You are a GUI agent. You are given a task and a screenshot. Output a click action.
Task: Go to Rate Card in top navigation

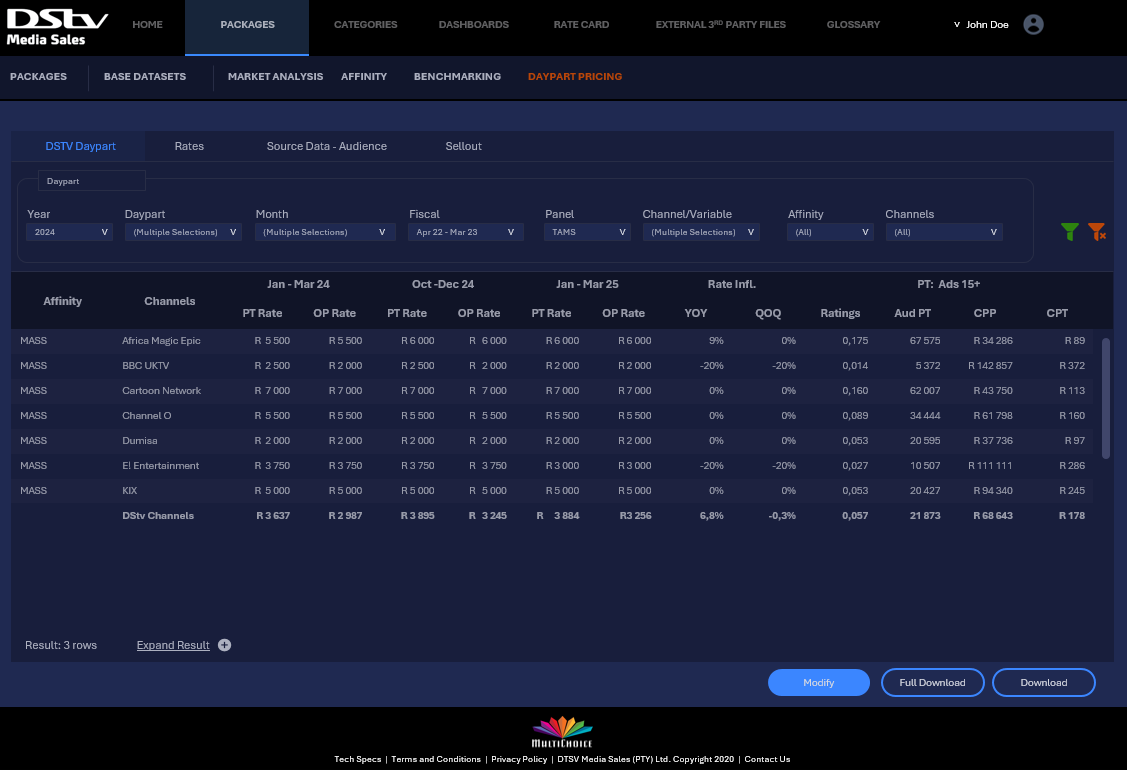581,25
